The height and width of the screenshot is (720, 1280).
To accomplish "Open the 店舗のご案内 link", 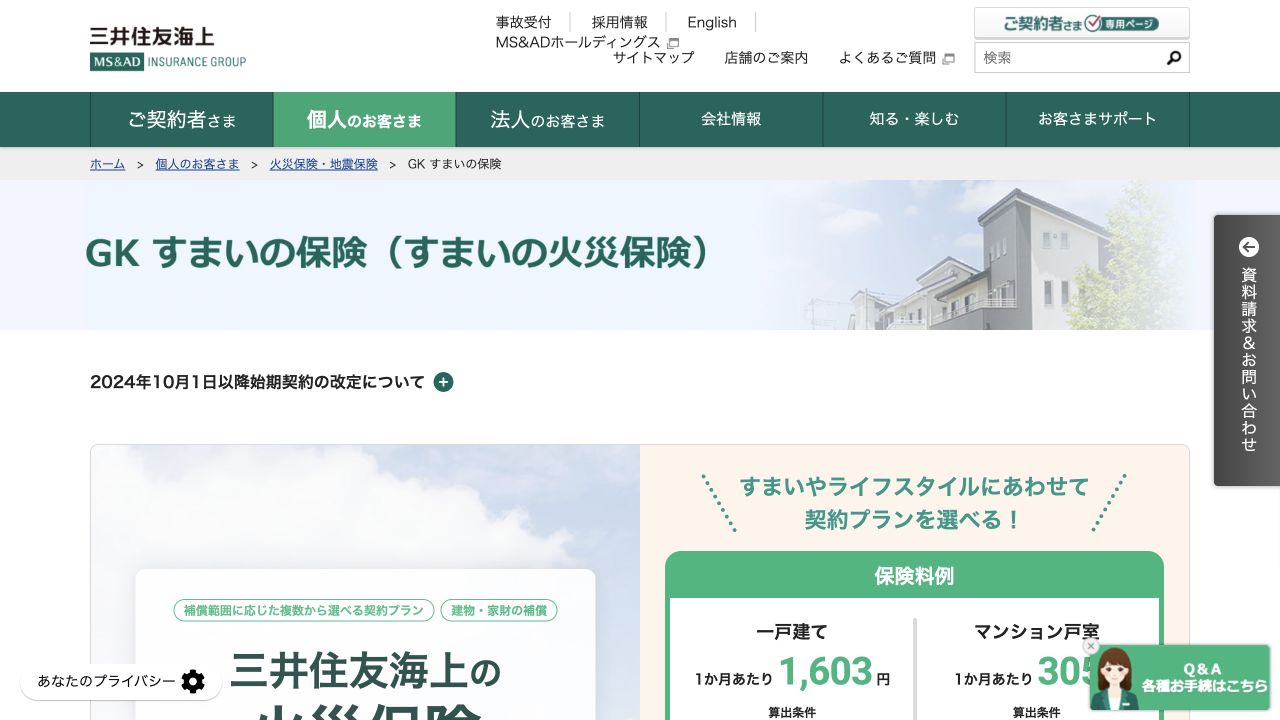I will (x=766, y=58).
